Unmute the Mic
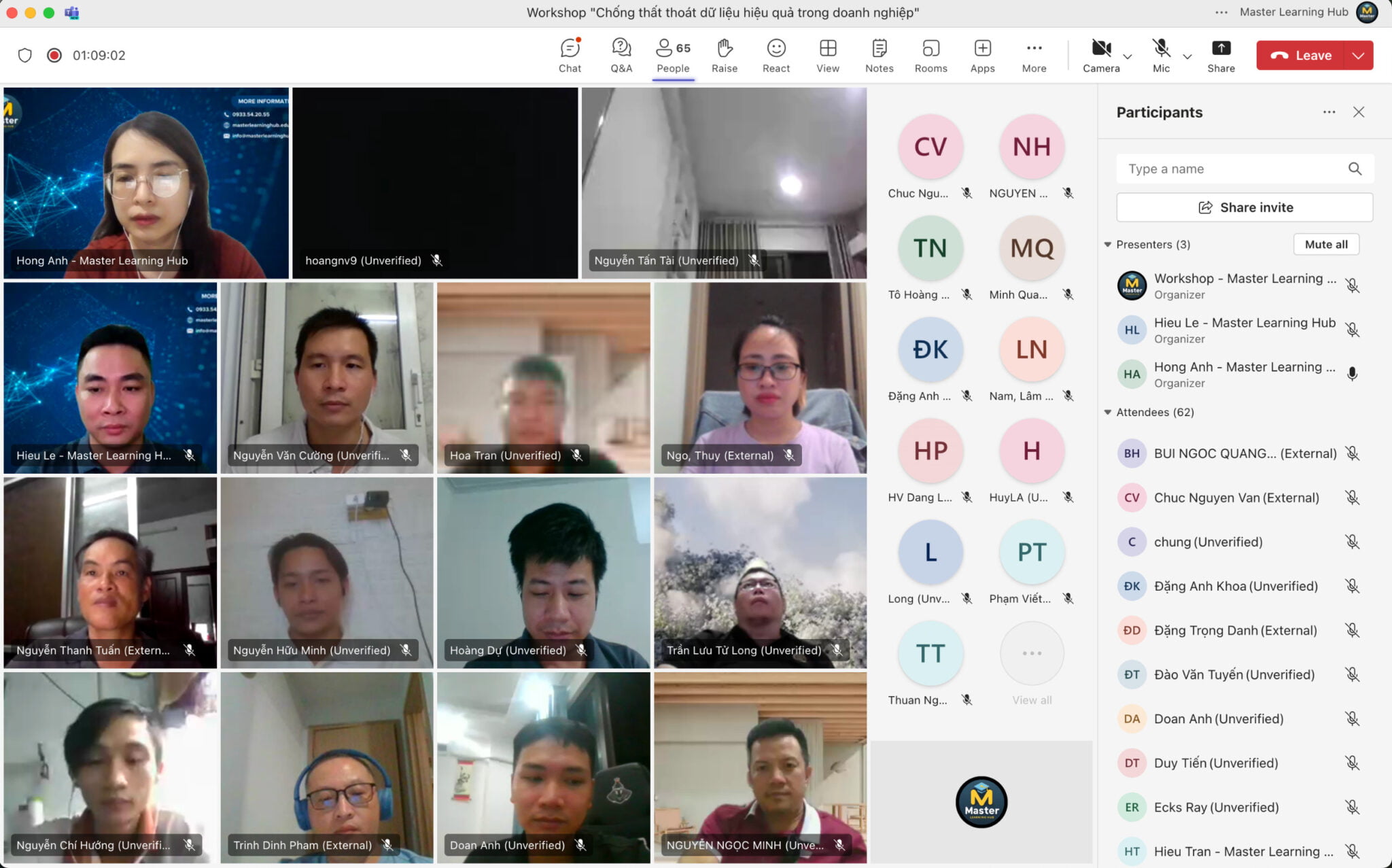Screen dimensions: 1392x868 click(1160, 51)
